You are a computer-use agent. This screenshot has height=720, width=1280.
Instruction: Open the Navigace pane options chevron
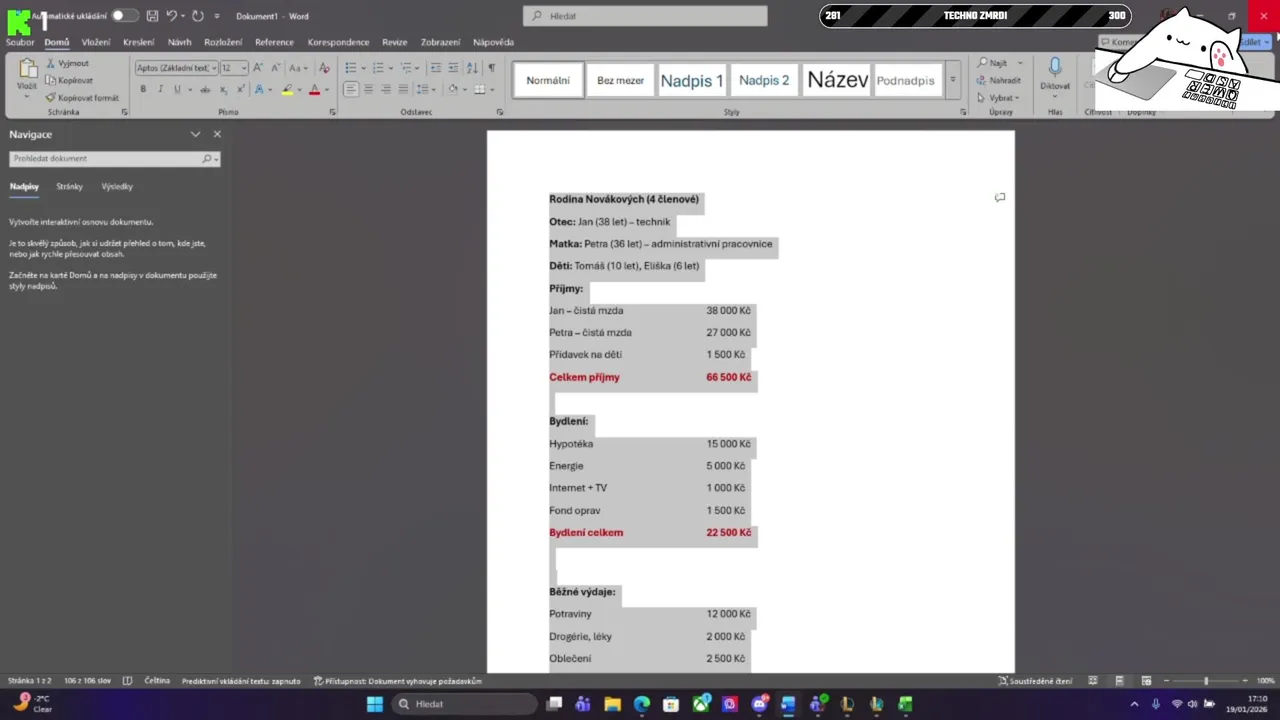point(195,134)
